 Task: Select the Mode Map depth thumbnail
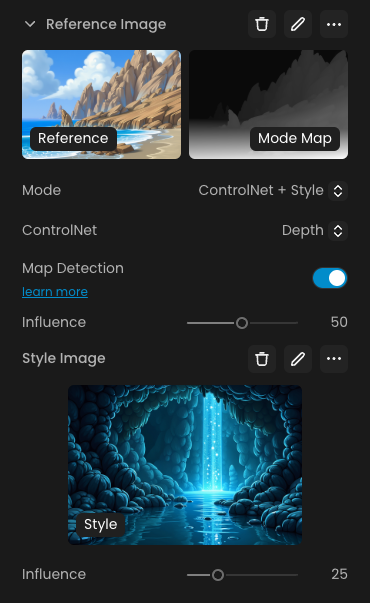click(268, 104)
